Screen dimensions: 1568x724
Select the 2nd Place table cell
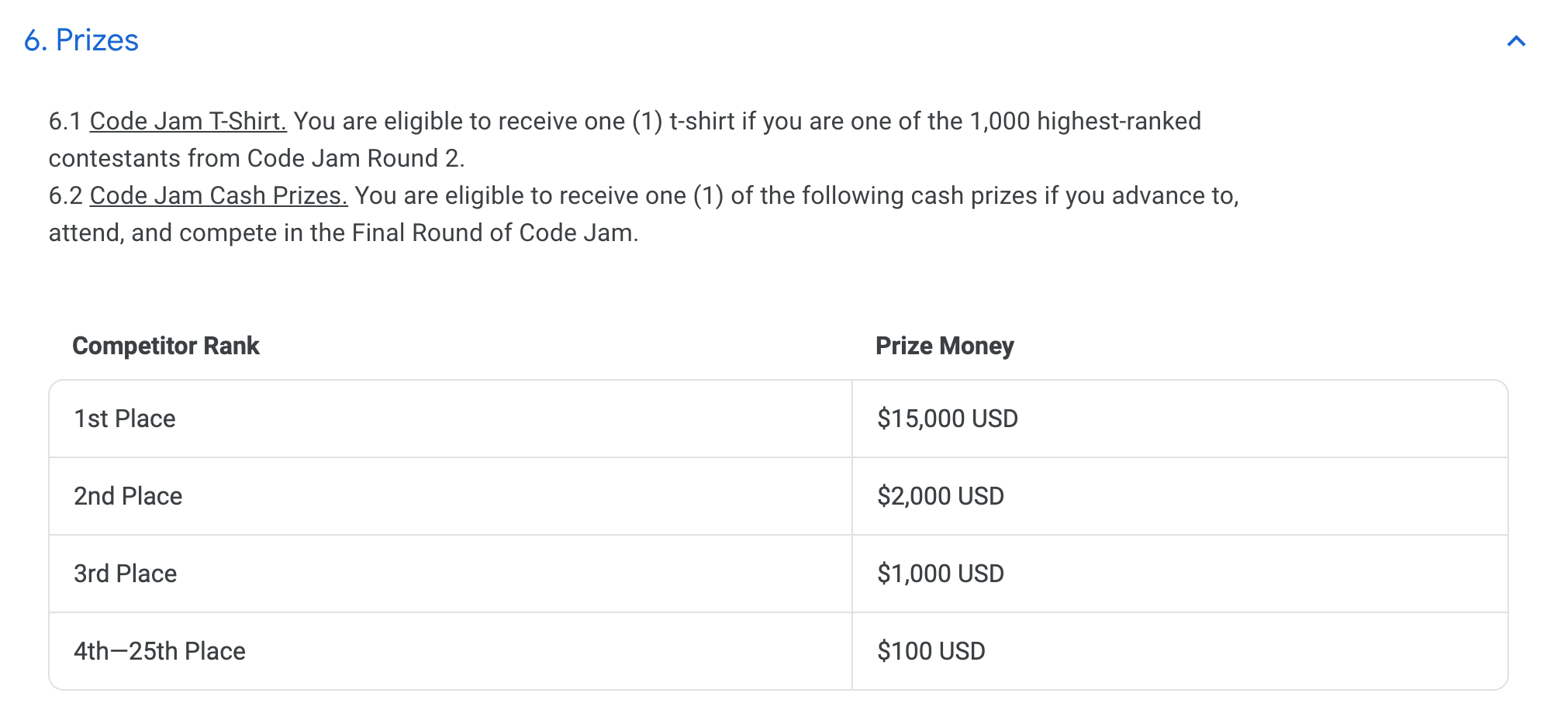coord(451,496)
